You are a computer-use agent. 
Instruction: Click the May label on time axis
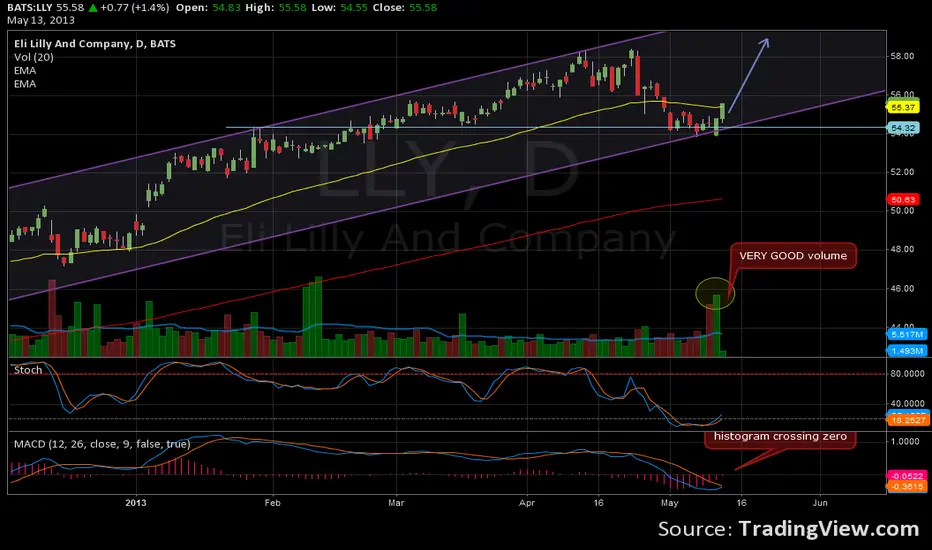point(669,503)
